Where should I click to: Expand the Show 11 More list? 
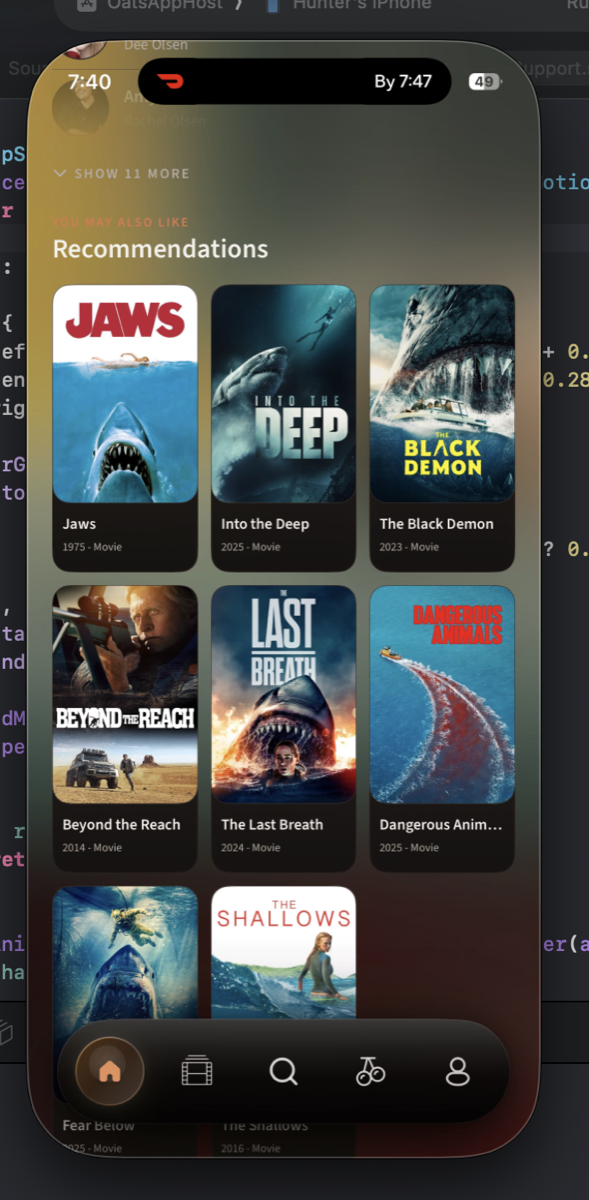(123, 173)
